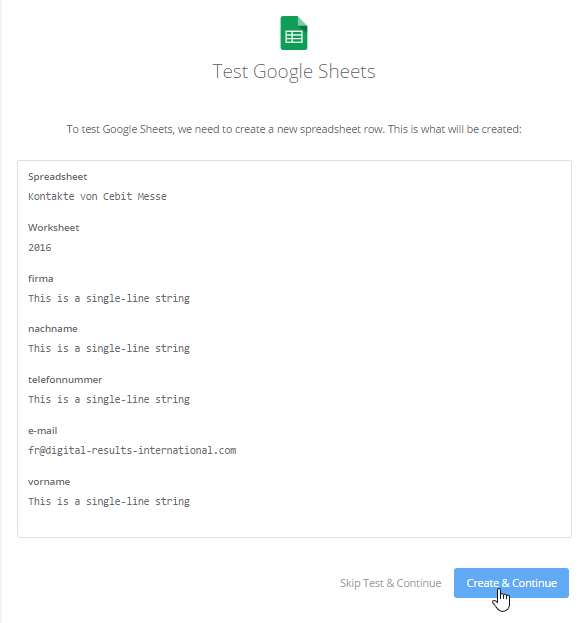Select the vorname single-line string value
The width and height of the screenshot is (587, 623).
point(109,501)
